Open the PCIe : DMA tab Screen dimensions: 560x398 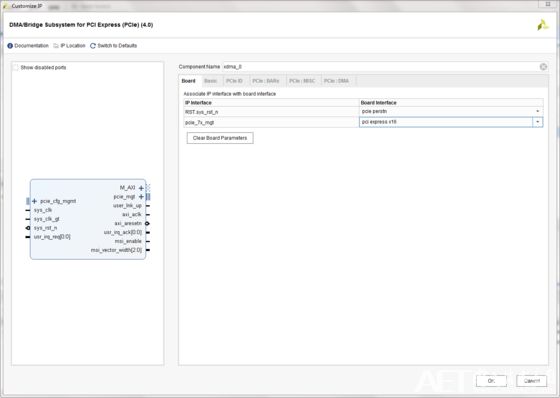(x=336, y=81)
